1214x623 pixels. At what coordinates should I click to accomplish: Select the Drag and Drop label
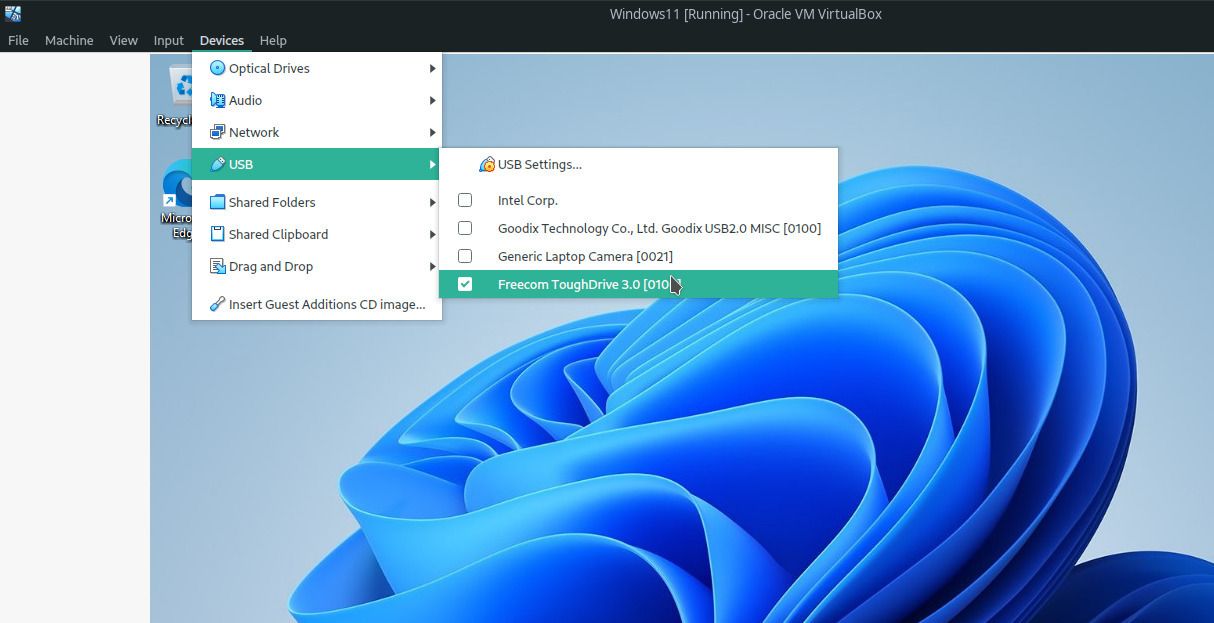click(x=271, y=266)
